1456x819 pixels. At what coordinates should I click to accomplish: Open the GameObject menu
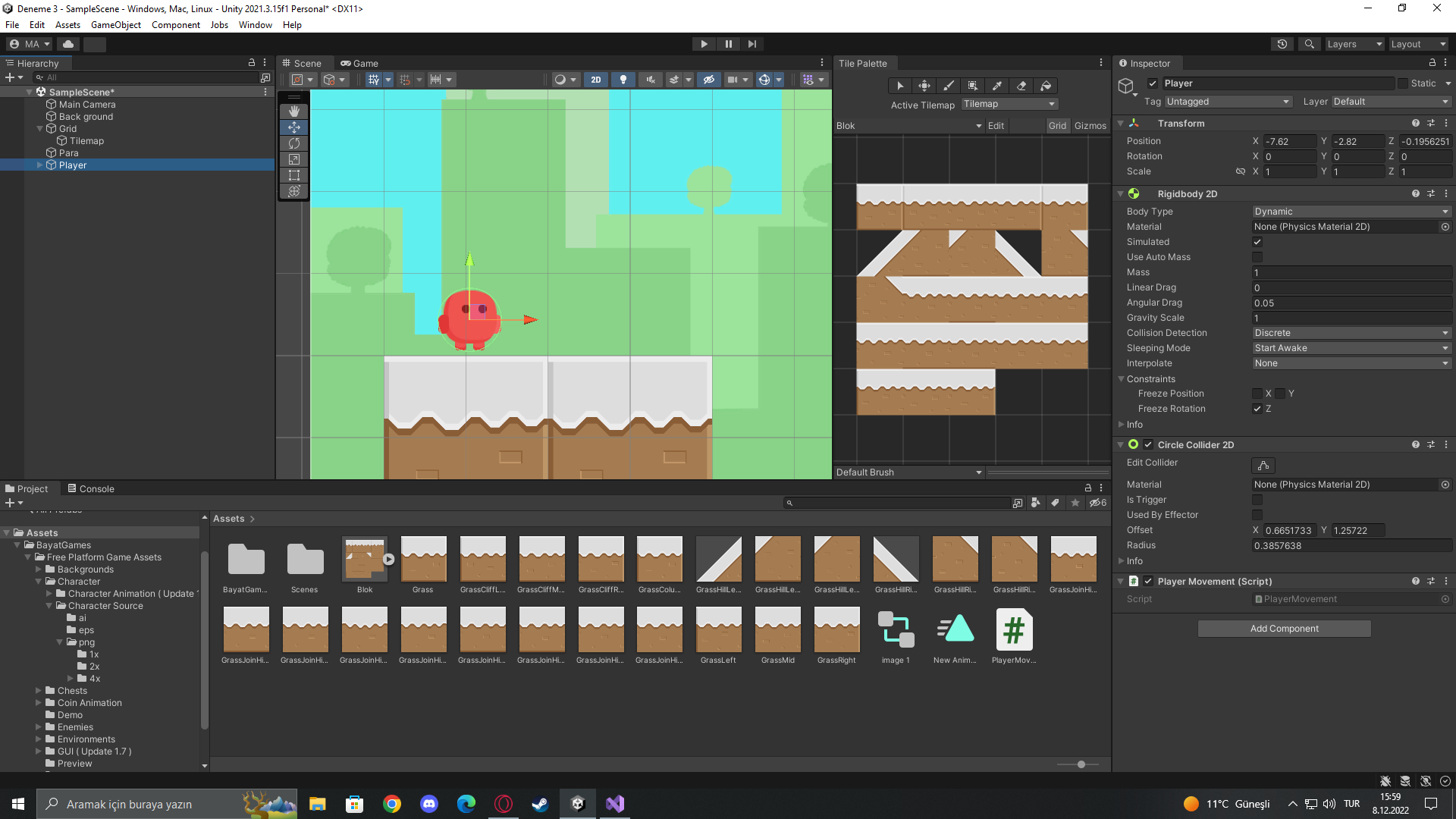[115, 25]
